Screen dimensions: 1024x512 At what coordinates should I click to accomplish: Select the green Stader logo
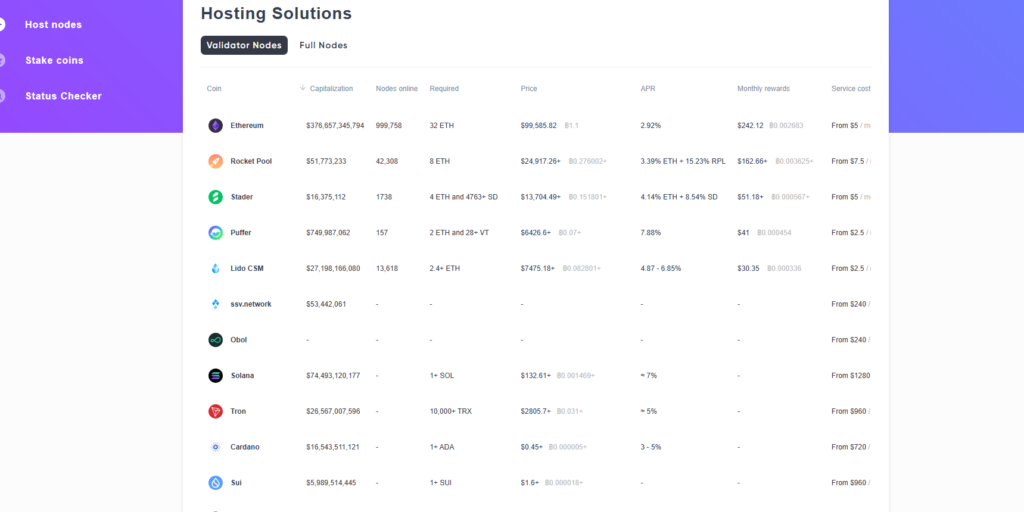click(x=215, y=197)
